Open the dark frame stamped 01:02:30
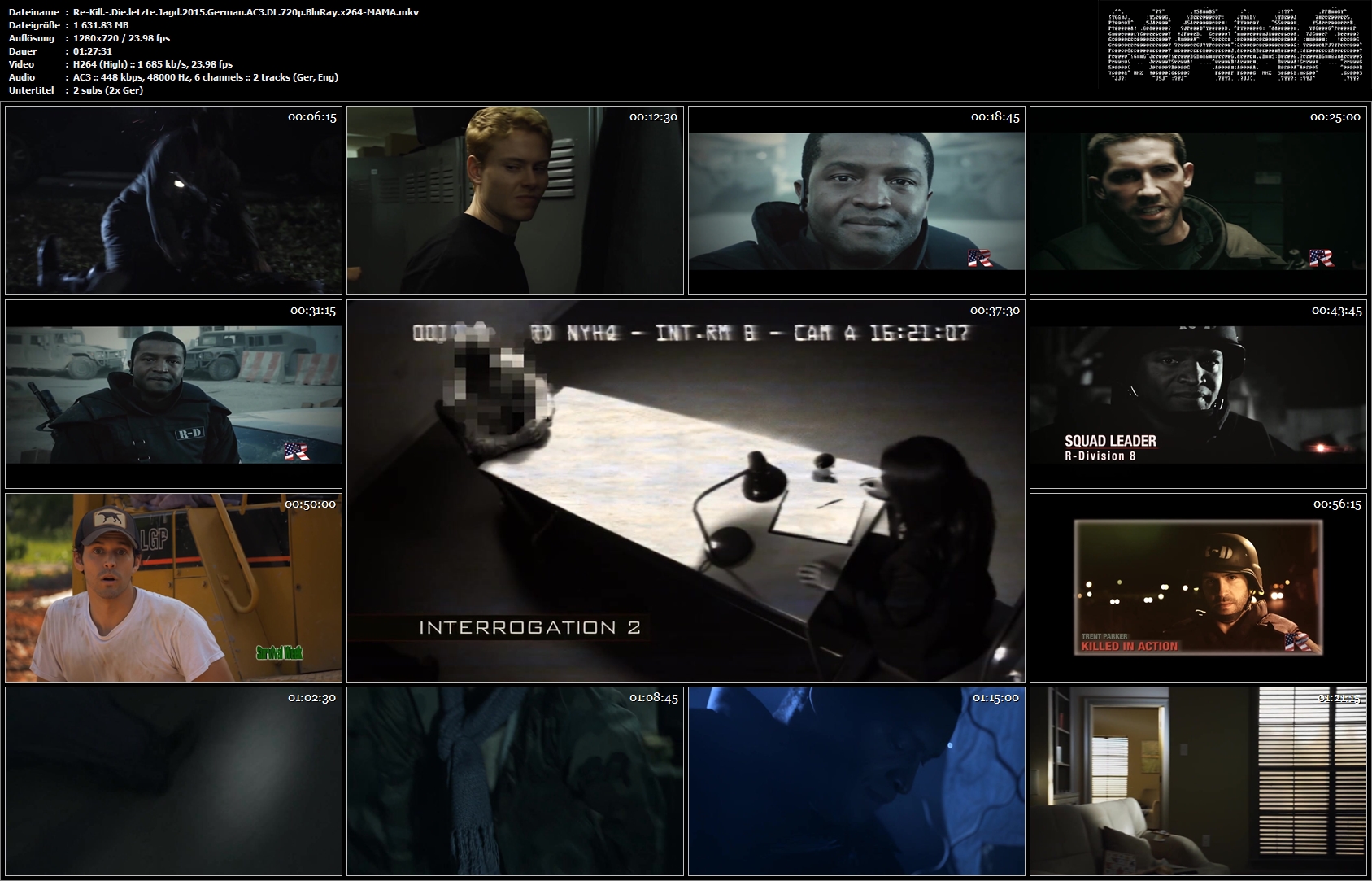 (x=173, y=781)
